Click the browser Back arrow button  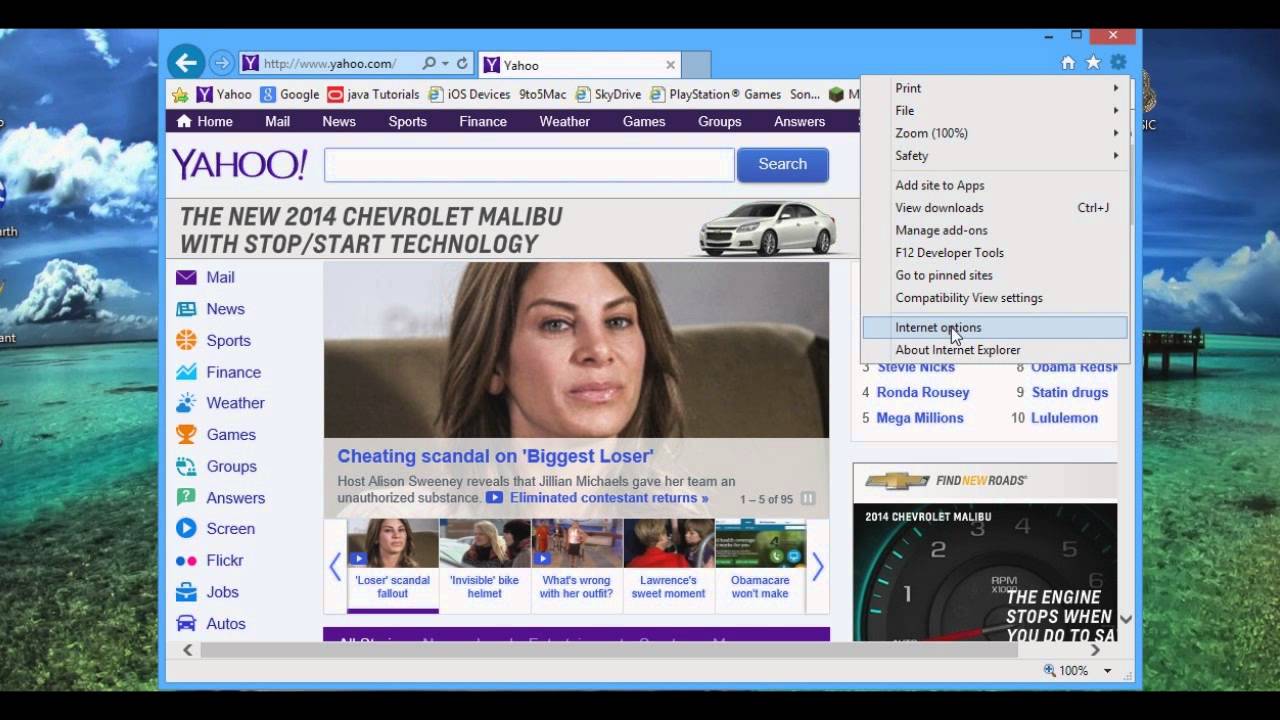click(x=186, y=63)
